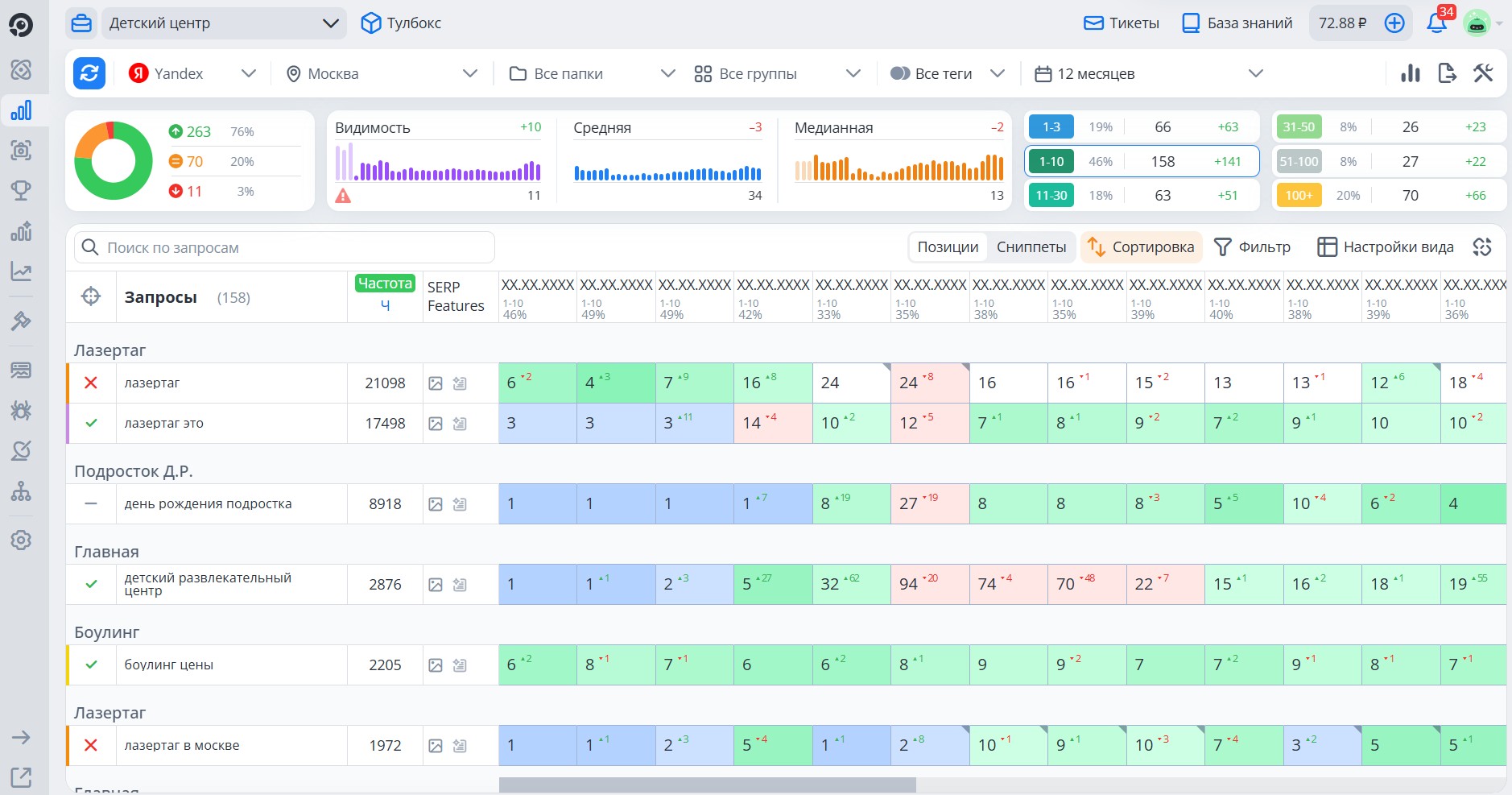
Task: Toggle the red cross for лазертаг в москве
Action: pyautogui.click(x=91, y=745)
